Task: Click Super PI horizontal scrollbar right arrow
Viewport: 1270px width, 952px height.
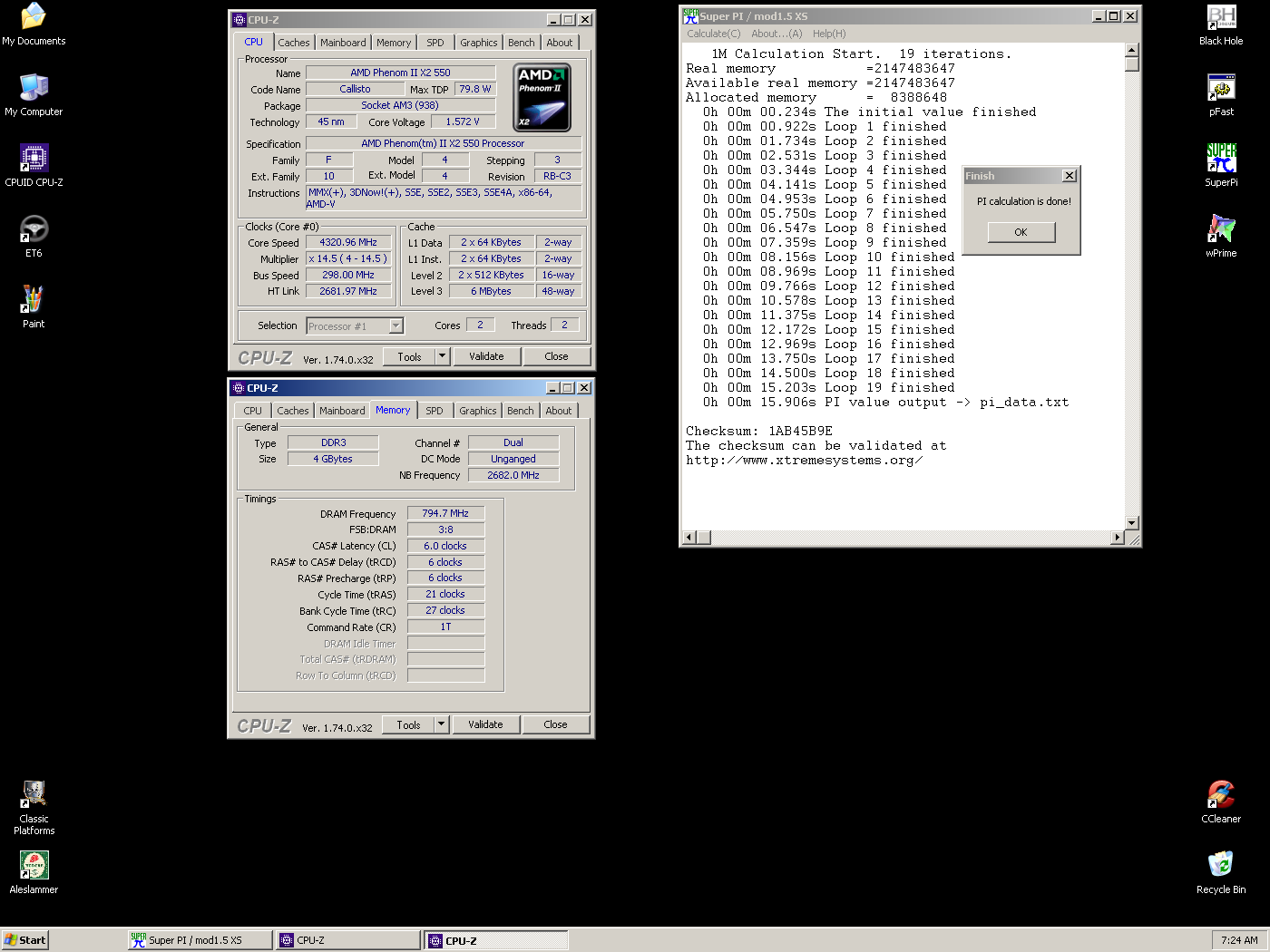Action: (1118, 538)
